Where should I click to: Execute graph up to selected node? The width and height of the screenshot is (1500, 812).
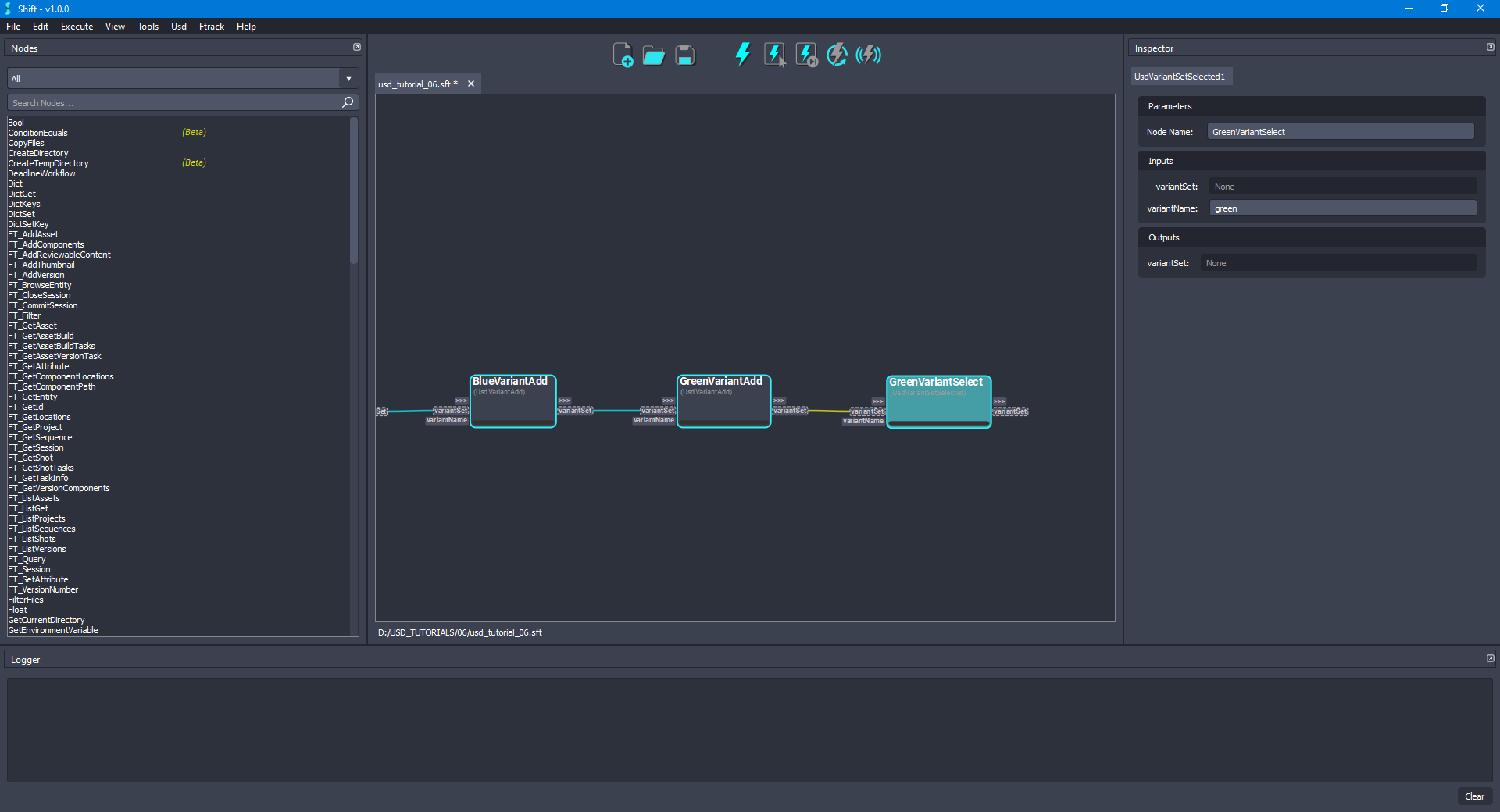click(x=805, y=55)
